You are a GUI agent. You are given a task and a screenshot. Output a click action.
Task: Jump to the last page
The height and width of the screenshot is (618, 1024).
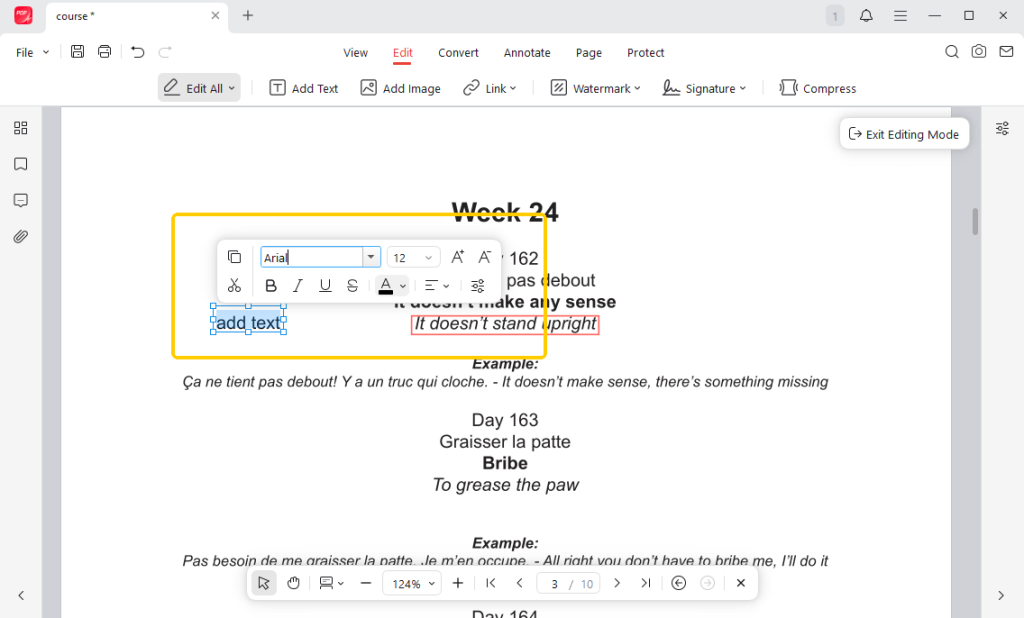645,583
